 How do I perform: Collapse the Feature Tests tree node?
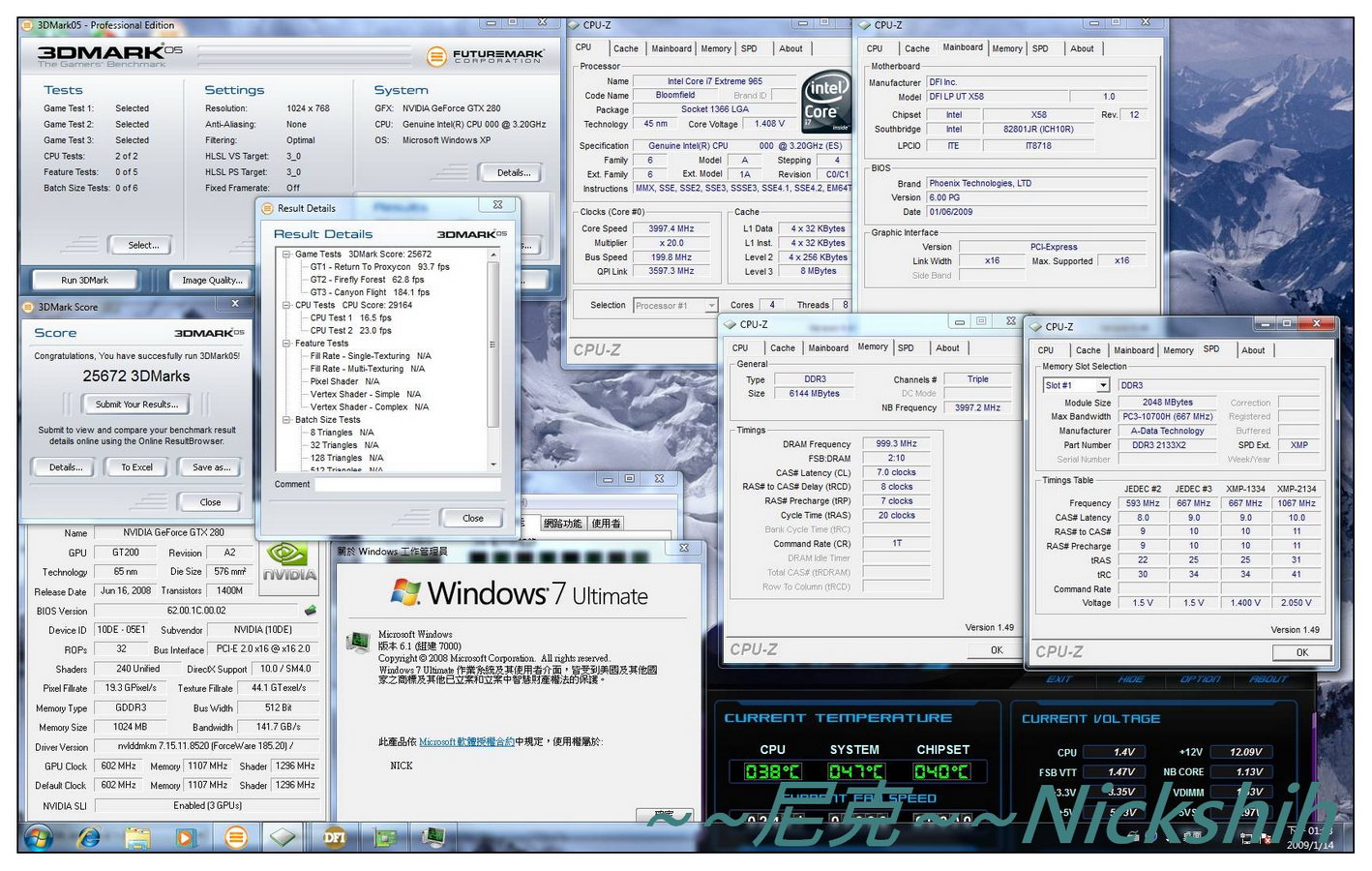[x=286, y=344]
